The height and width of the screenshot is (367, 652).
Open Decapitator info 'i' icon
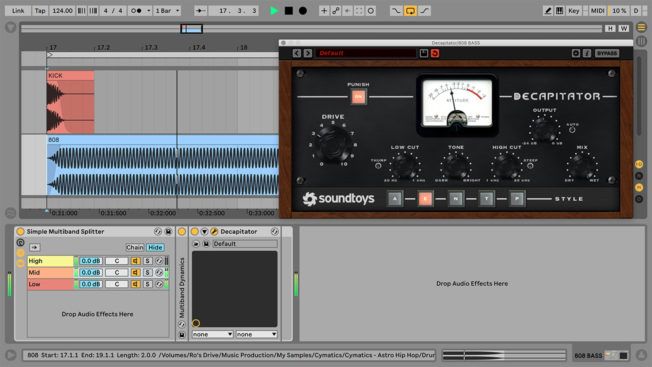click(x=587, y=53)
